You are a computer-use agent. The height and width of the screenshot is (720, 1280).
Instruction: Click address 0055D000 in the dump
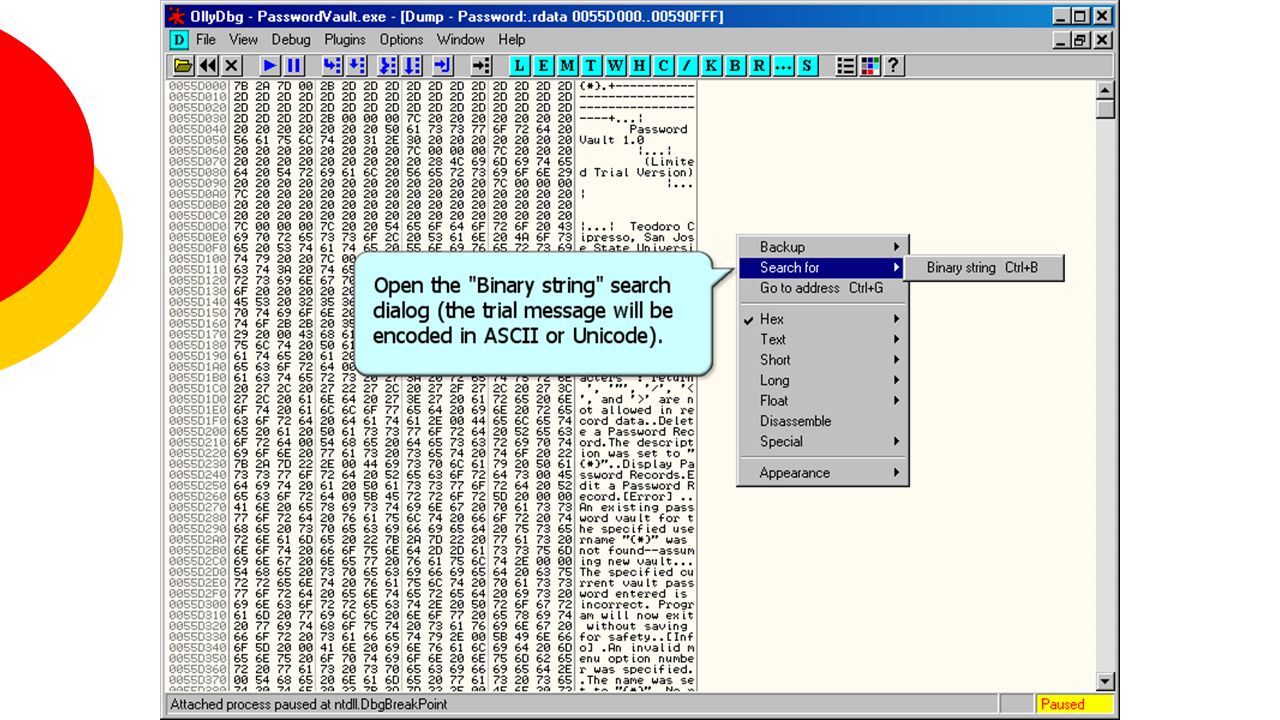click(198, 86)
